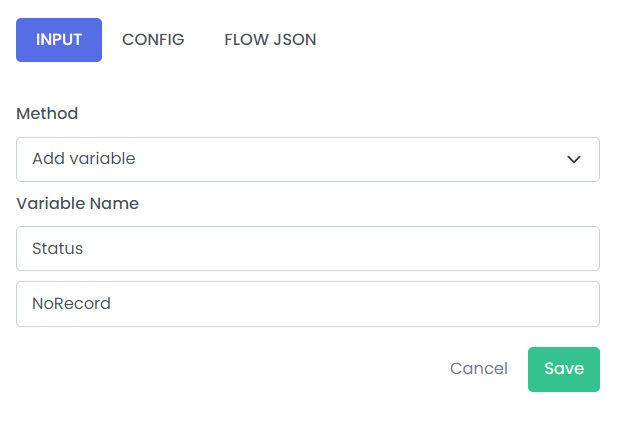This screenshot has width=620, height=422.
Task: Select the Add variable text in dropdown
Action: (84, 159)
